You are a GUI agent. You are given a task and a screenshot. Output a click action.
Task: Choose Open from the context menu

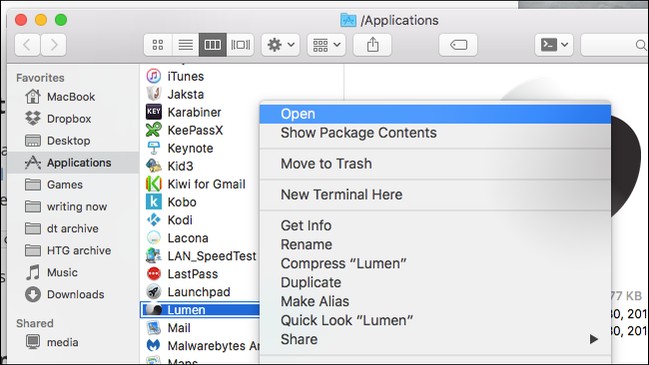(435, 114)
